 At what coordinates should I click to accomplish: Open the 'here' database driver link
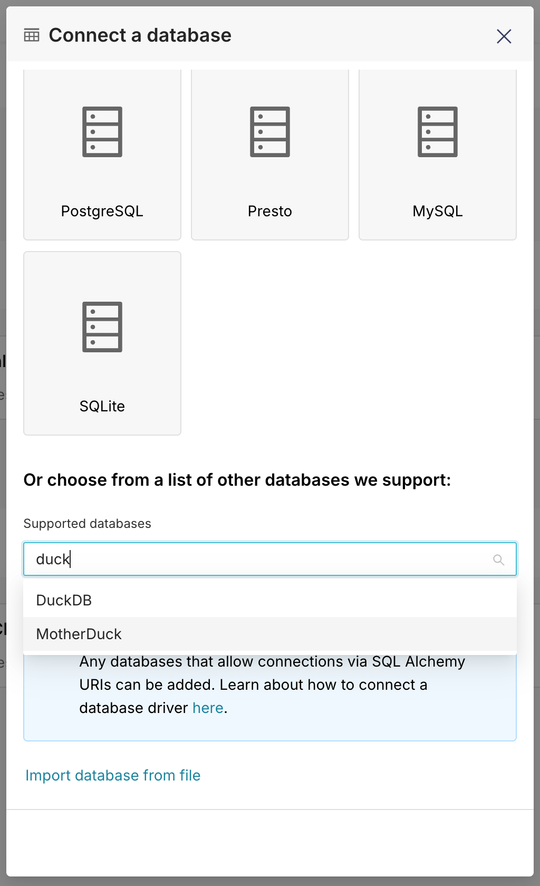[x=208, y=708]
